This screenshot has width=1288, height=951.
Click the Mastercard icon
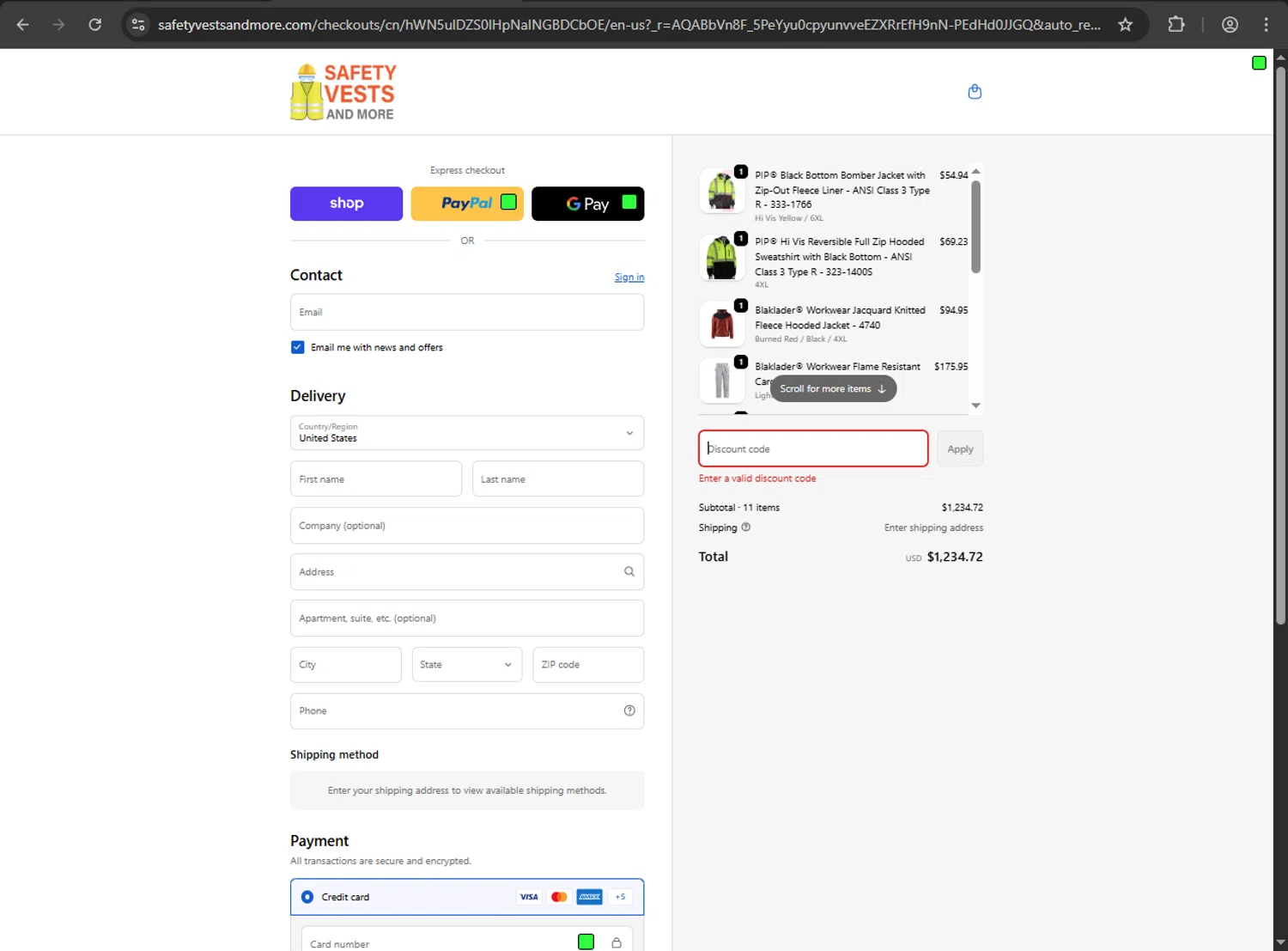(559, 897)
